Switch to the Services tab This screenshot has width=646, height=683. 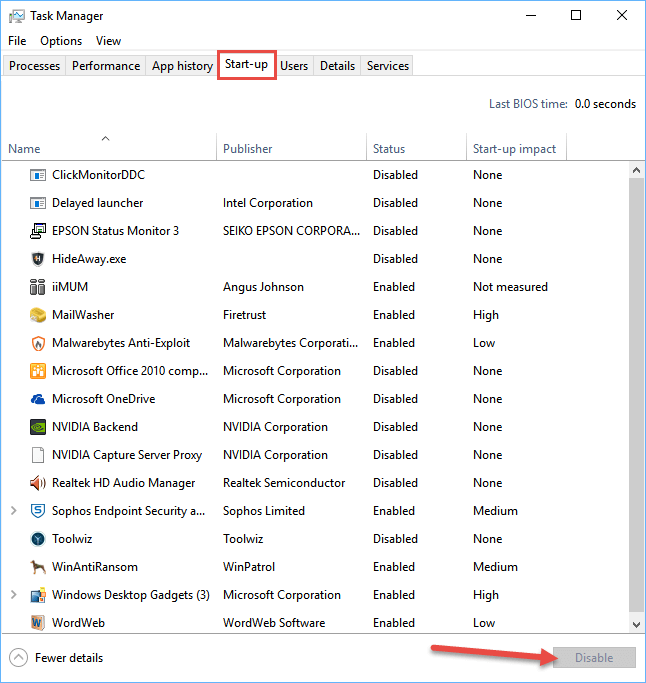[x=388, y=66]
